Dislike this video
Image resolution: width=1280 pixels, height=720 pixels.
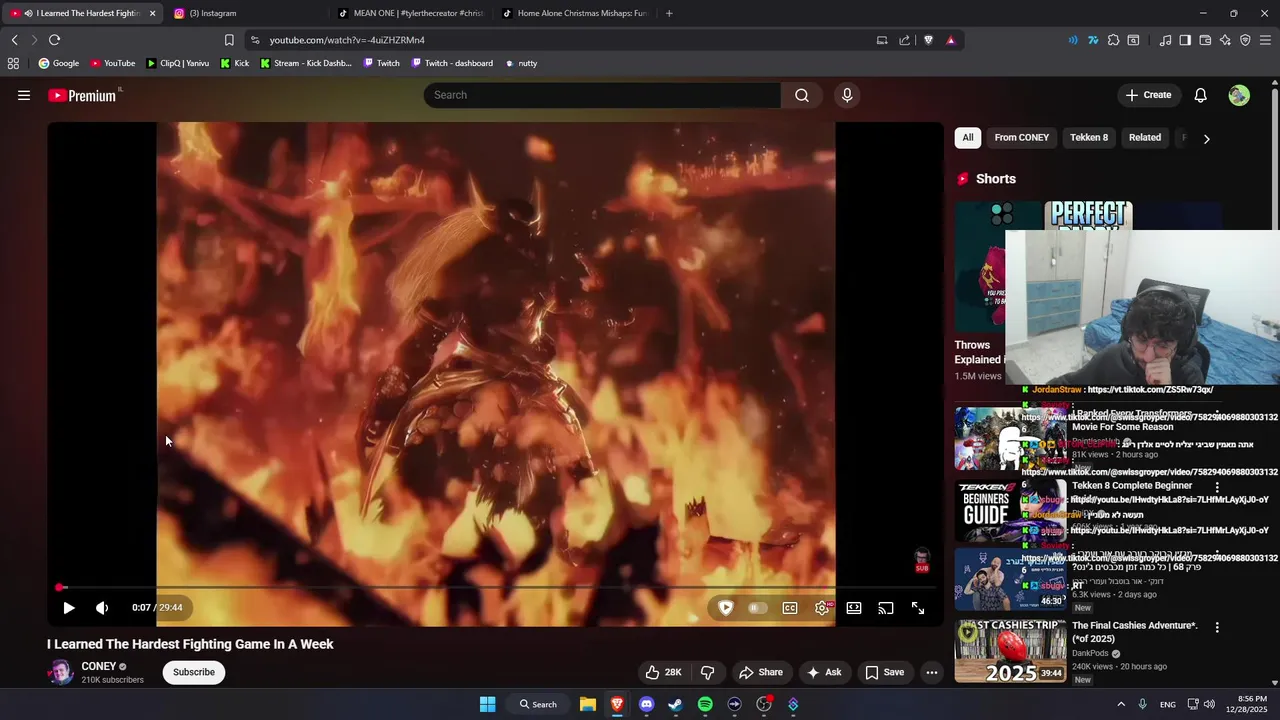coord(707,672)
